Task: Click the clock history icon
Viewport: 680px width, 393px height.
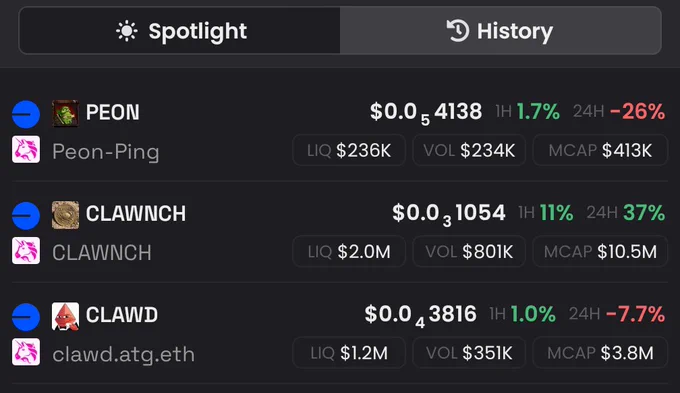Action: click(x=458, y=31)
